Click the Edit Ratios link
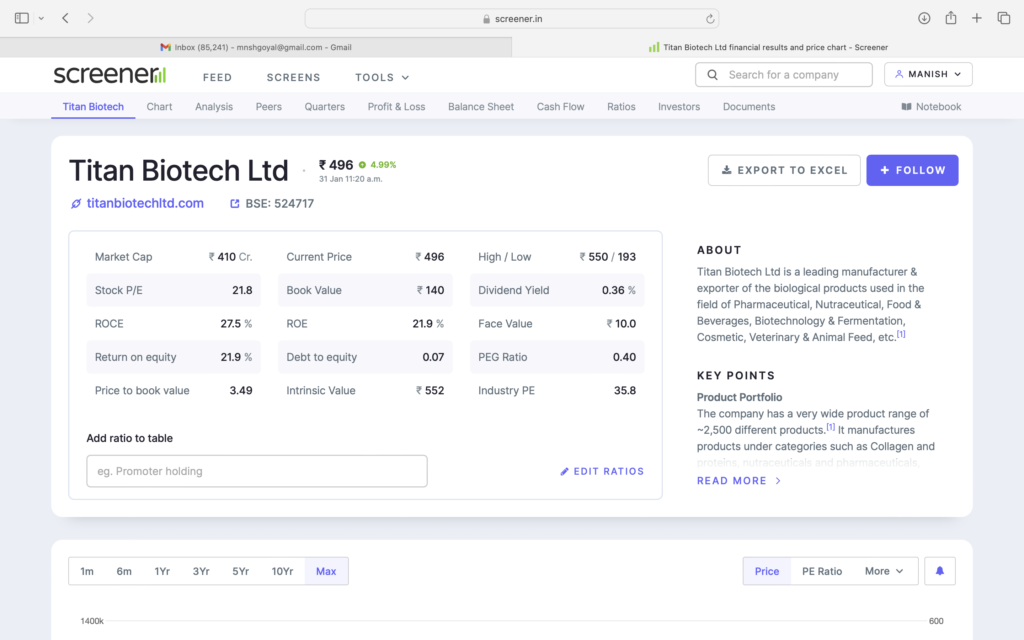This screenshot has height=640, width=1024. click(x=602, y=472)
